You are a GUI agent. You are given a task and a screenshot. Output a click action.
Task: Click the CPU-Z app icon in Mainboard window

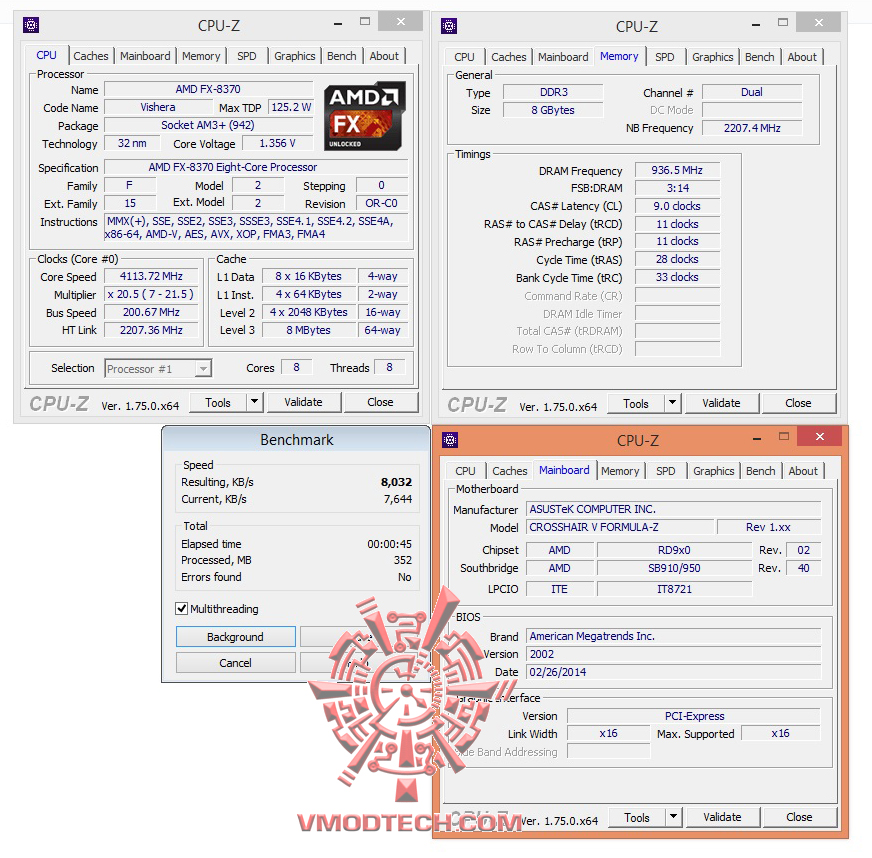click(x=450, y=440)
